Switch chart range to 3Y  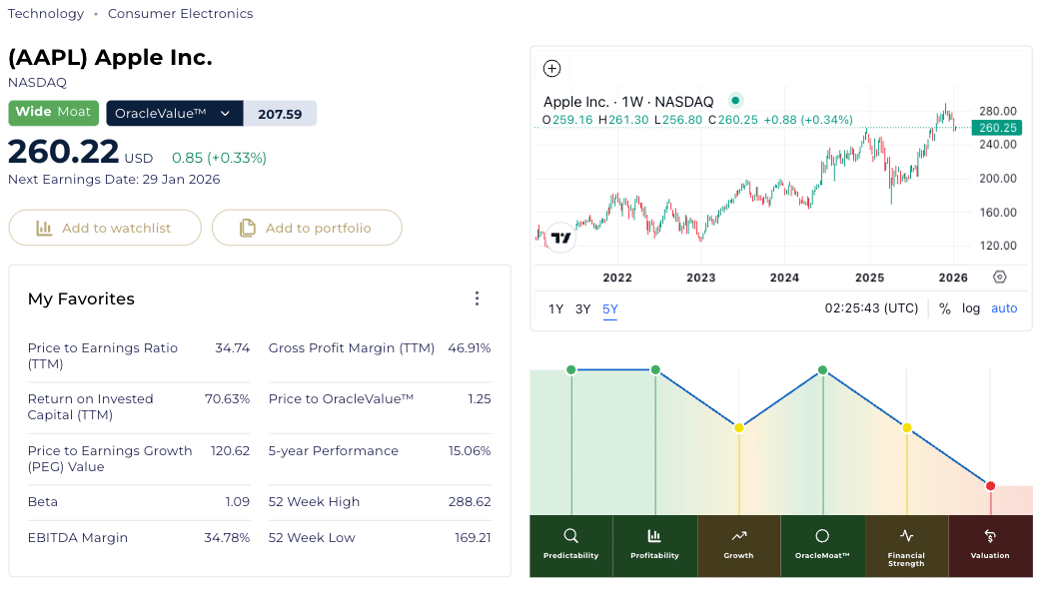tap(583, 309)
